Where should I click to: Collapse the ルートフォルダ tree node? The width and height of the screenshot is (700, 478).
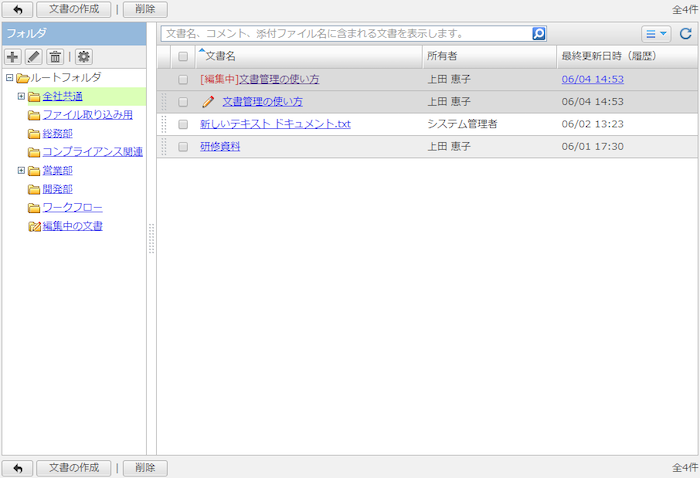tap(9, 78)
